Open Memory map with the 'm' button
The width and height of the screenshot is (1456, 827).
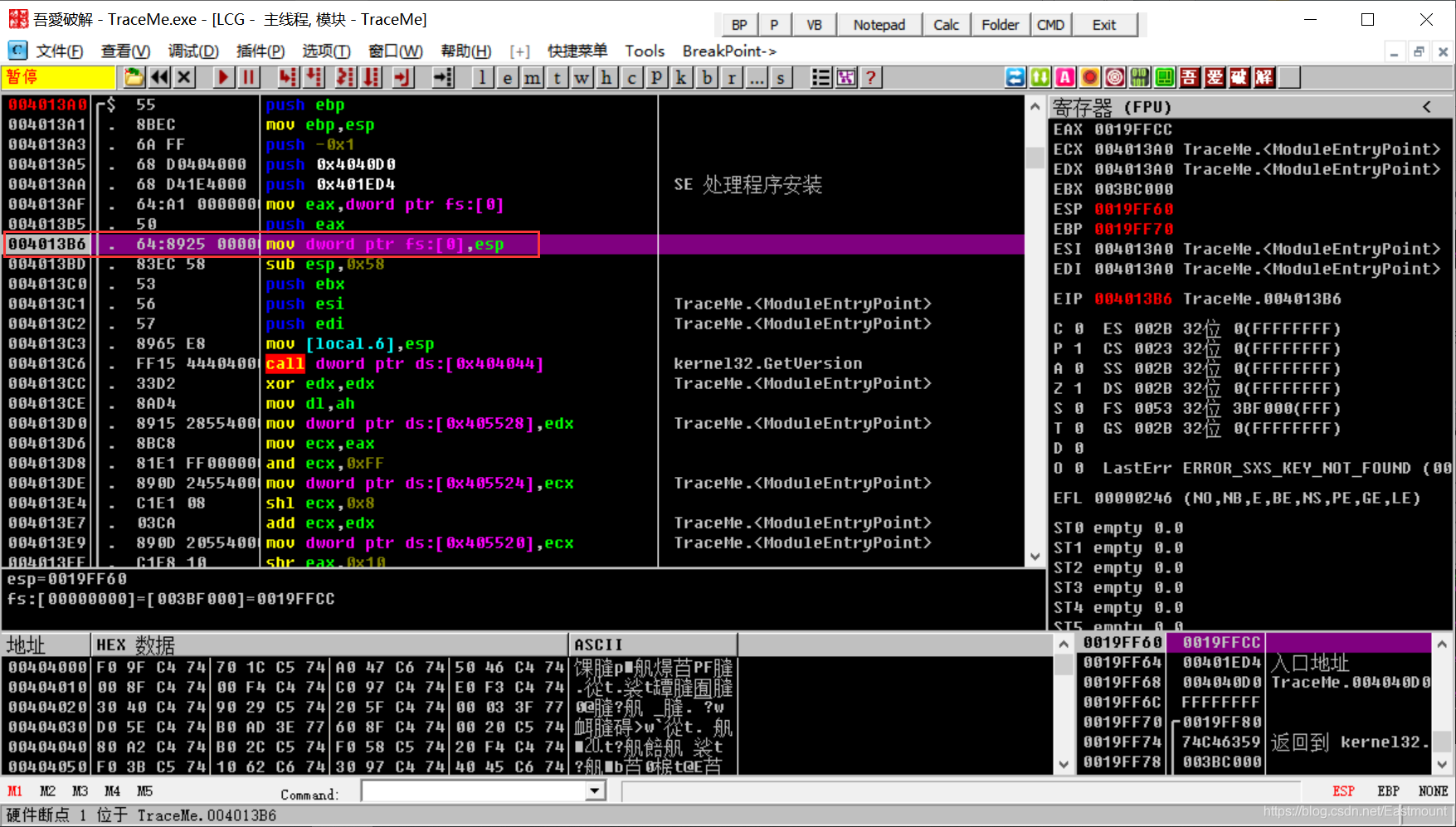point(533,78)
